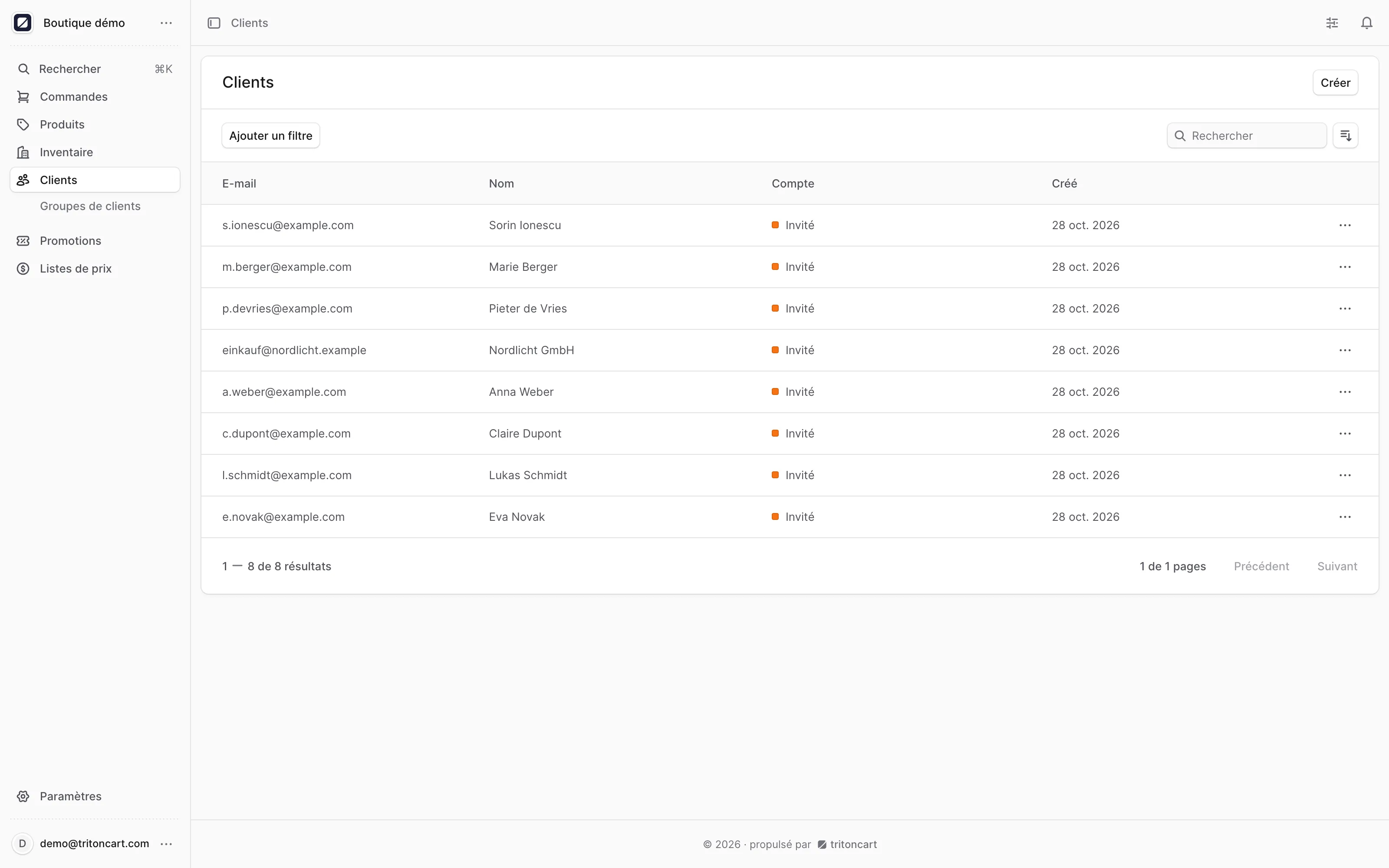
Task: Open Groupes de clients
Action: pyautogui.click(x=90, y=206)
